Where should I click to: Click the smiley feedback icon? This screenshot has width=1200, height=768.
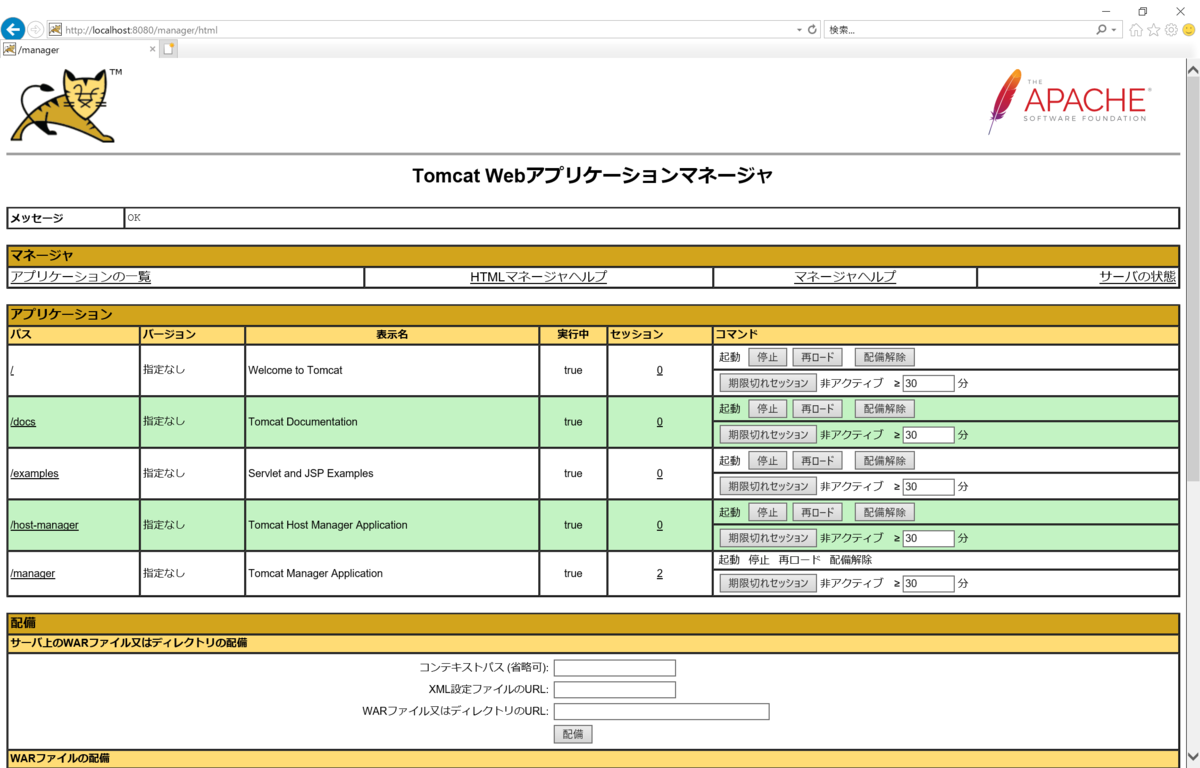[1189, 30]
